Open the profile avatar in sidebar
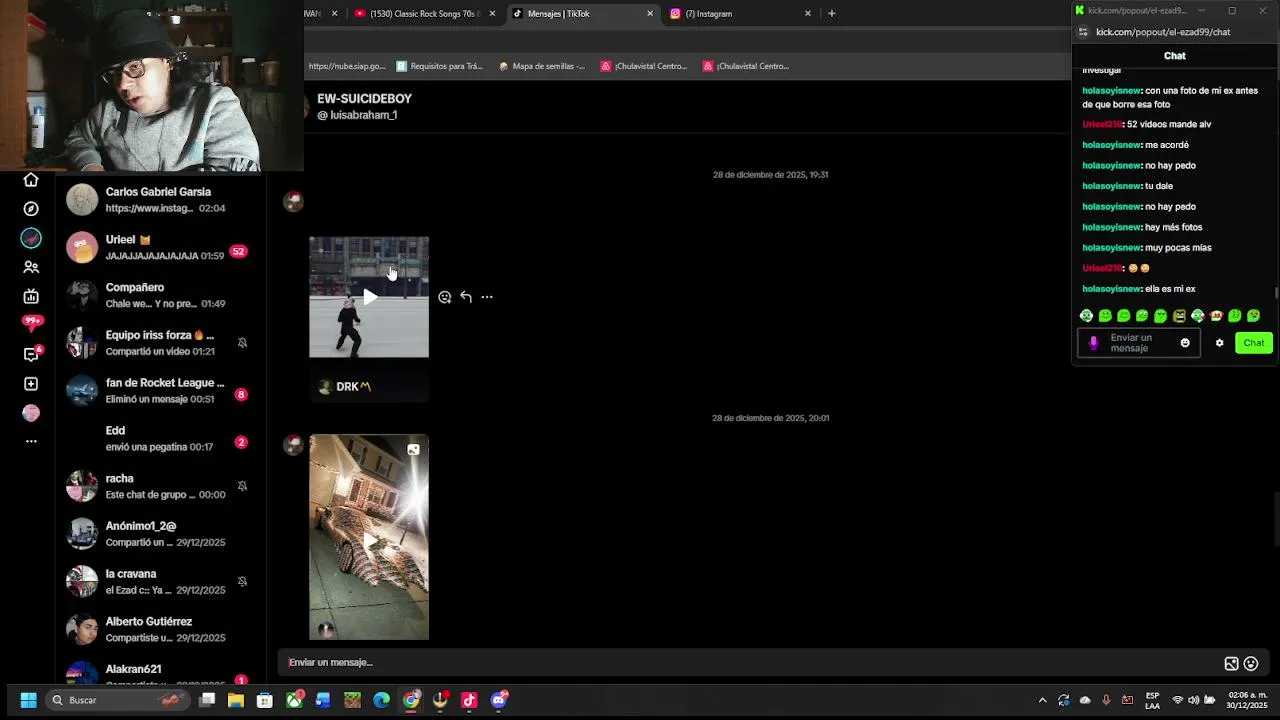 31,413
